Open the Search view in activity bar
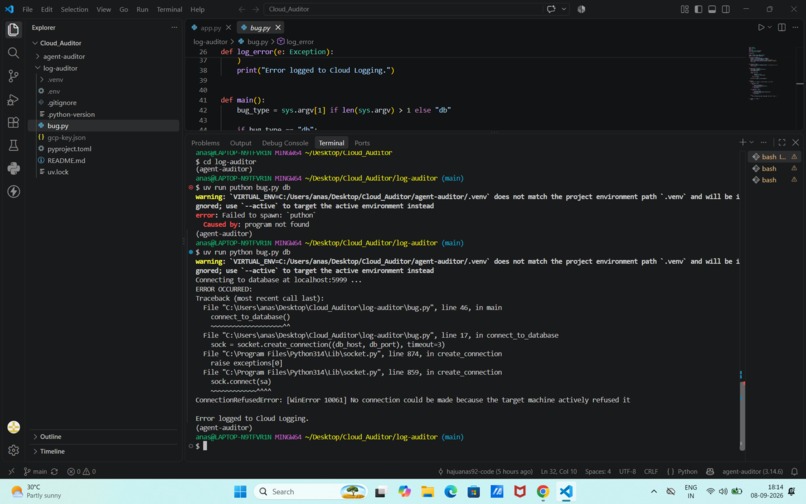 13,53
